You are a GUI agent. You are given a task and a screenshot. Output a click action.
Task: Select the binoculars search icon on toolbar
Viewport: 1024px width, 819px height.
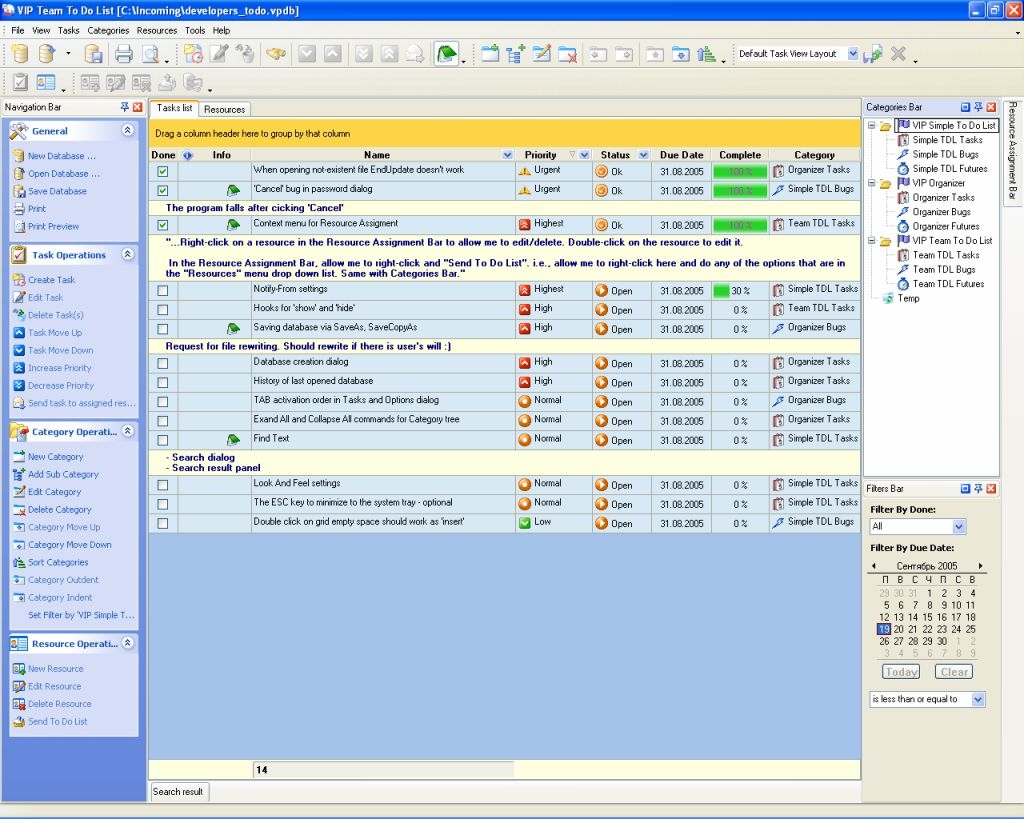pyautogui.click(x=276, y=53)
